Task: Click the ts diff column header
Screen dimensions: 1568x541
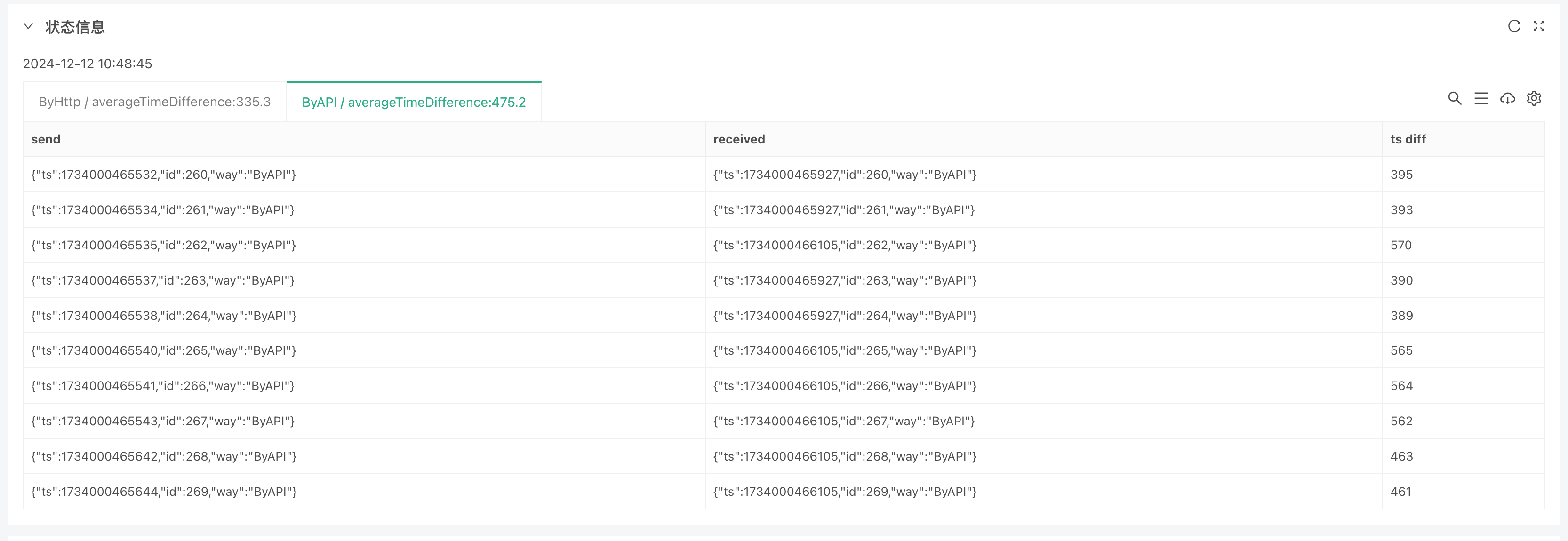Action: (1408, 139)
